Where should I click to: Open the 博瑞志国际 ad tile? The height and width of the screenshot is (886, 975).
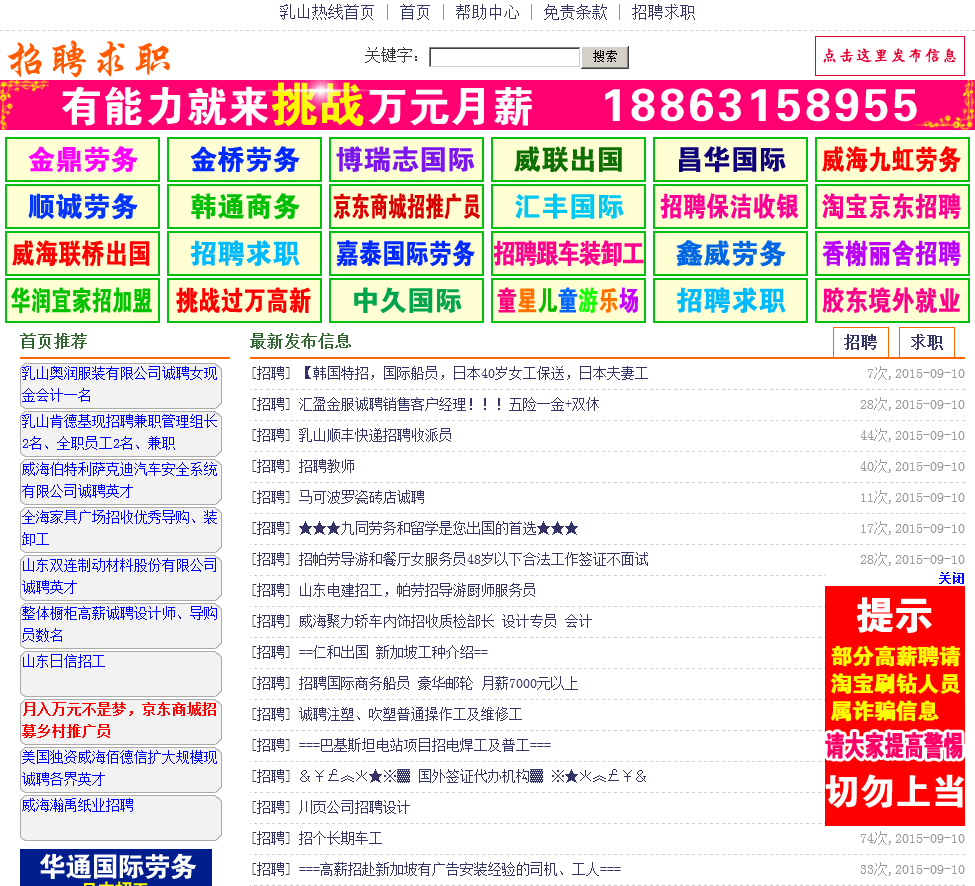407,160
